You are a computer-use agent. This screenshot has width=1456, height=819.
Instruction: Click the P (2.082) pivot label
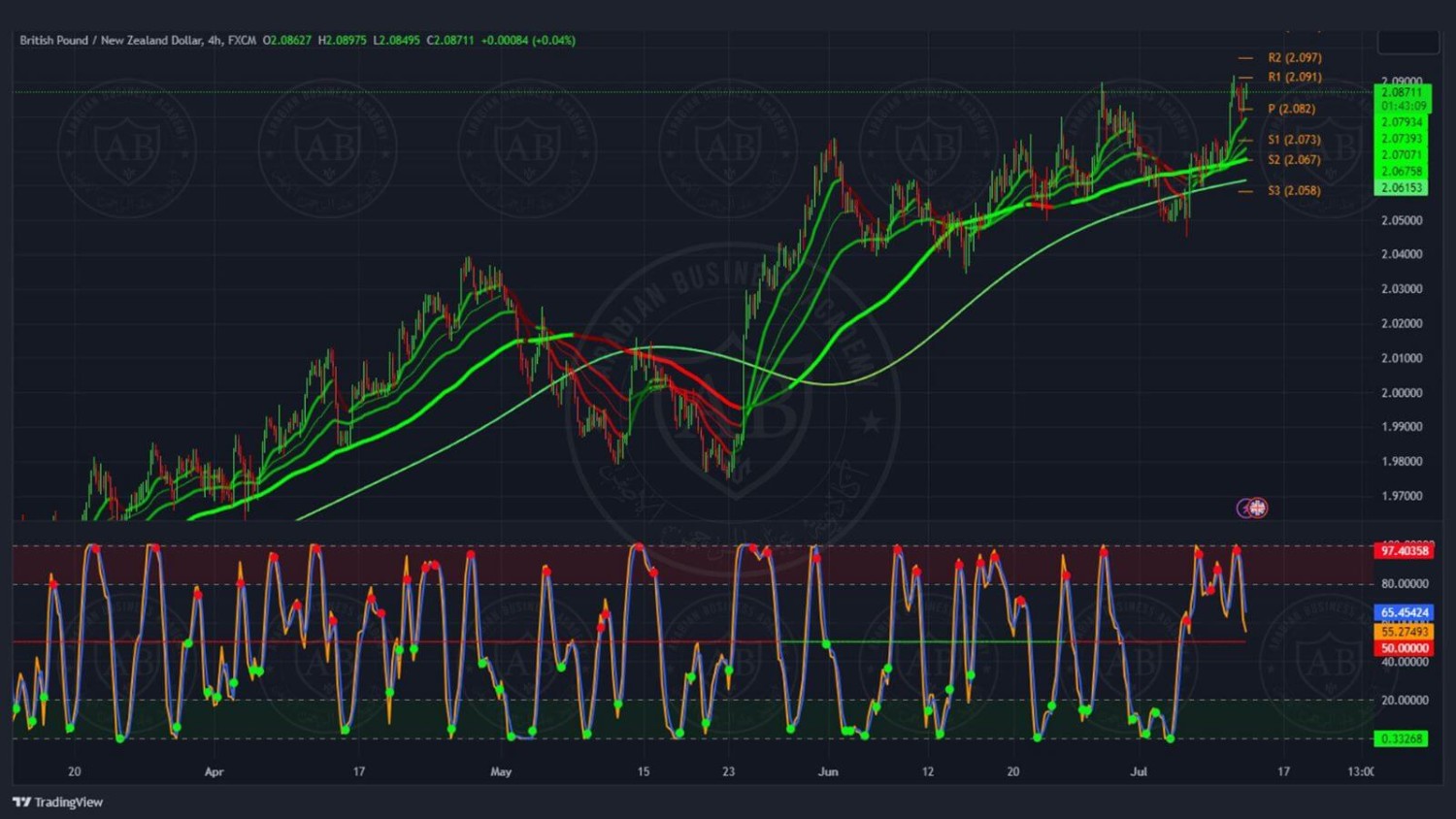1292,109
